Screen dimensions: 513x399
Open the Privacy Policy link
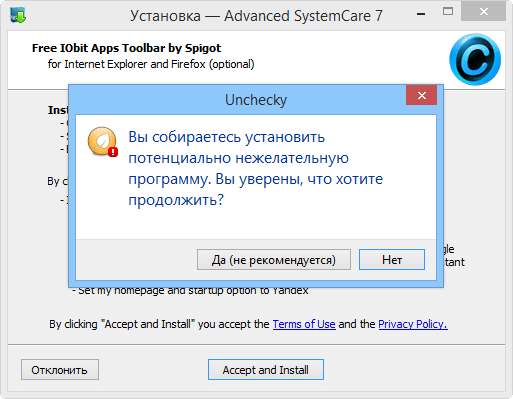click(413, 324)
